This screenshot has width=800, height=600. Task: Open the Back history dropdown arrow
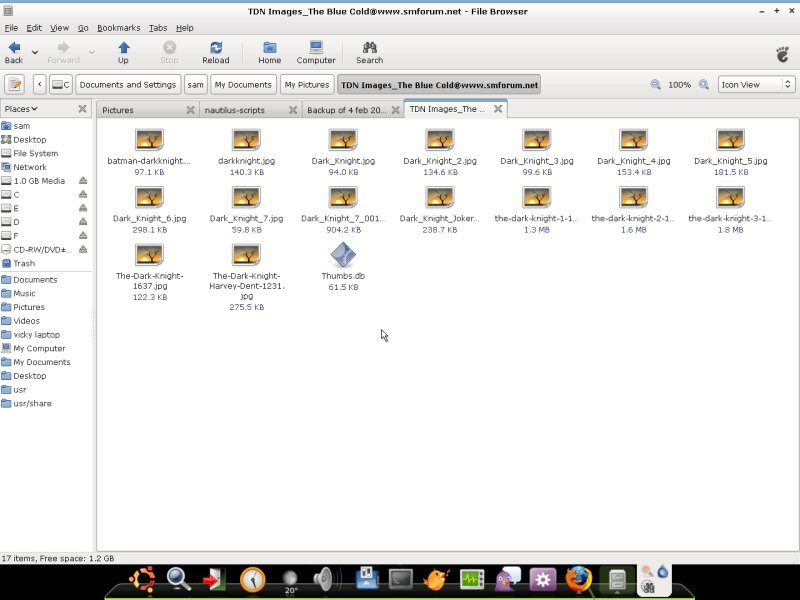tap(35, 53)
